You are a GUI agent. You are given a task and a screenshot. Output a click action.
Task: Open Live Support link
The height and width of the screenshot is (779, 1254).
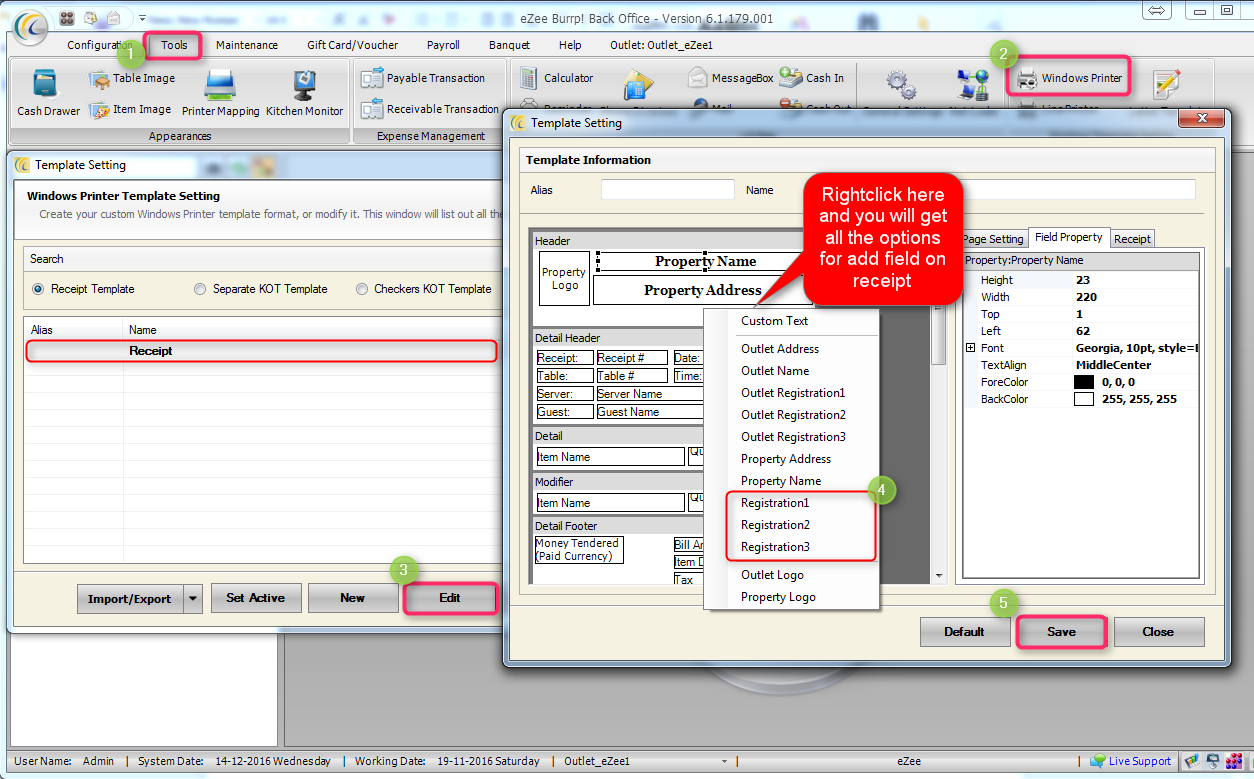pyautogui.click(x=1139, y=761)
